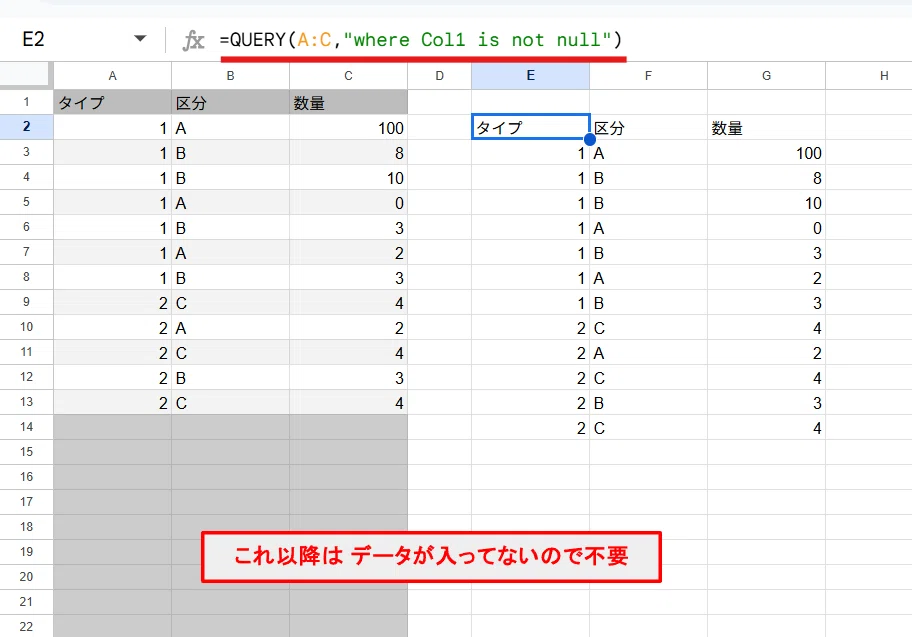Image resolution: width=912 pixels, height=637 pixels.
Task: Click cell C5 with value 0
Action: pos(348,202)
